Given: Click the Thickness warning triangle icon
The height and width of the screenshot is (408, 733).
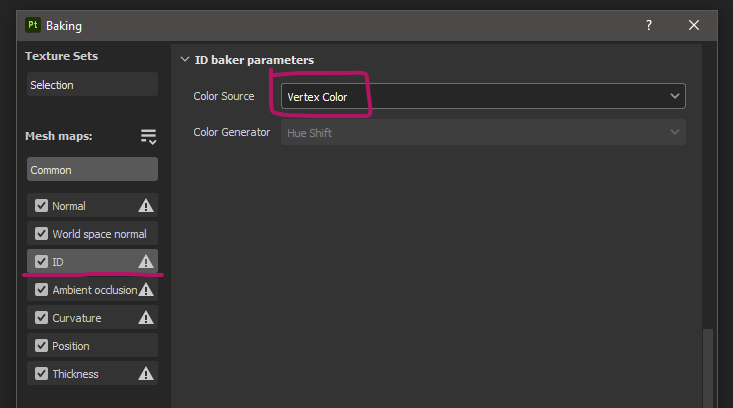Looking at the screenshot, I should tap(146, 374).
